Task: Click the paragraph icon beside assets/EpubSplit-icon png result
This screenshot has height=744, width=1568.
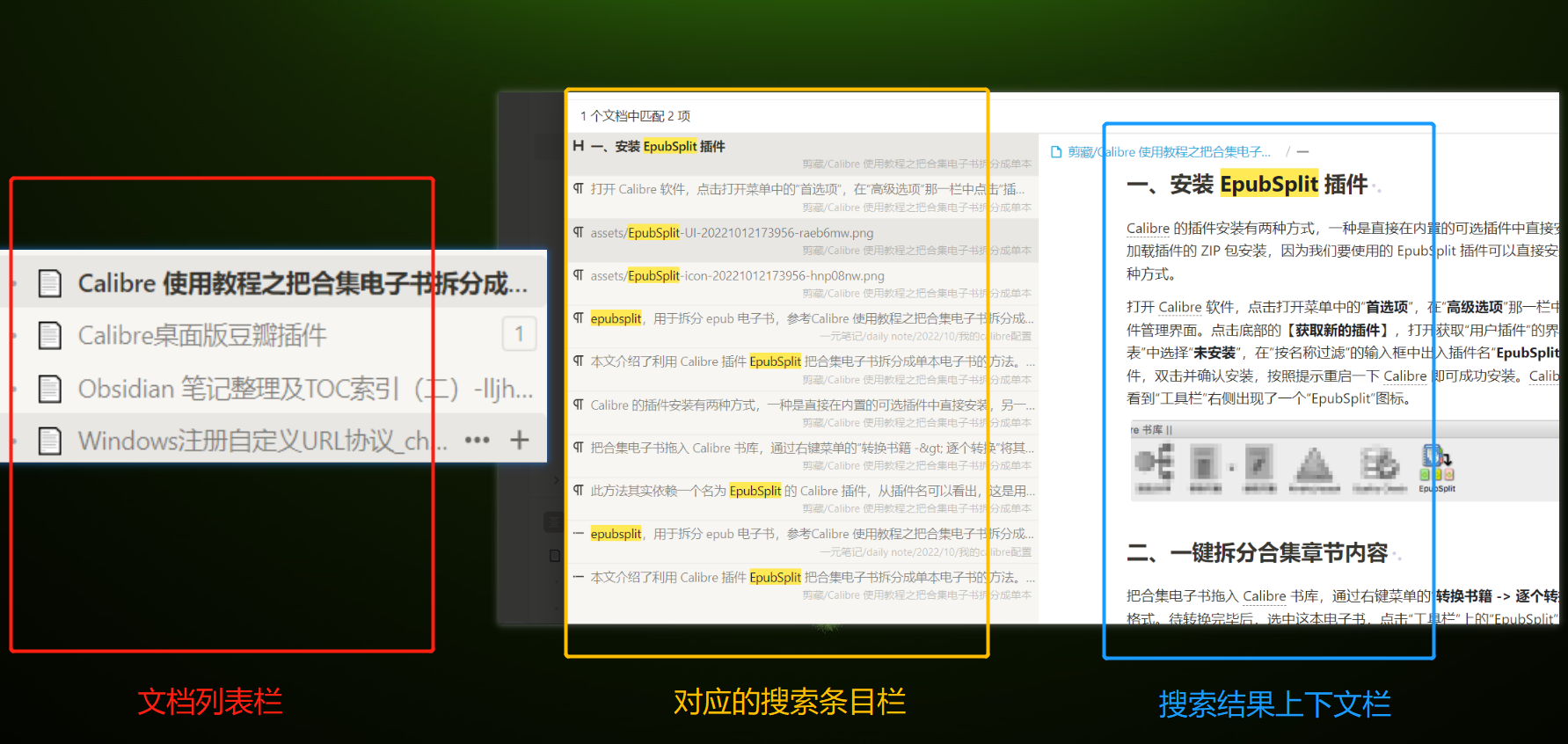Action: [579, 275]
